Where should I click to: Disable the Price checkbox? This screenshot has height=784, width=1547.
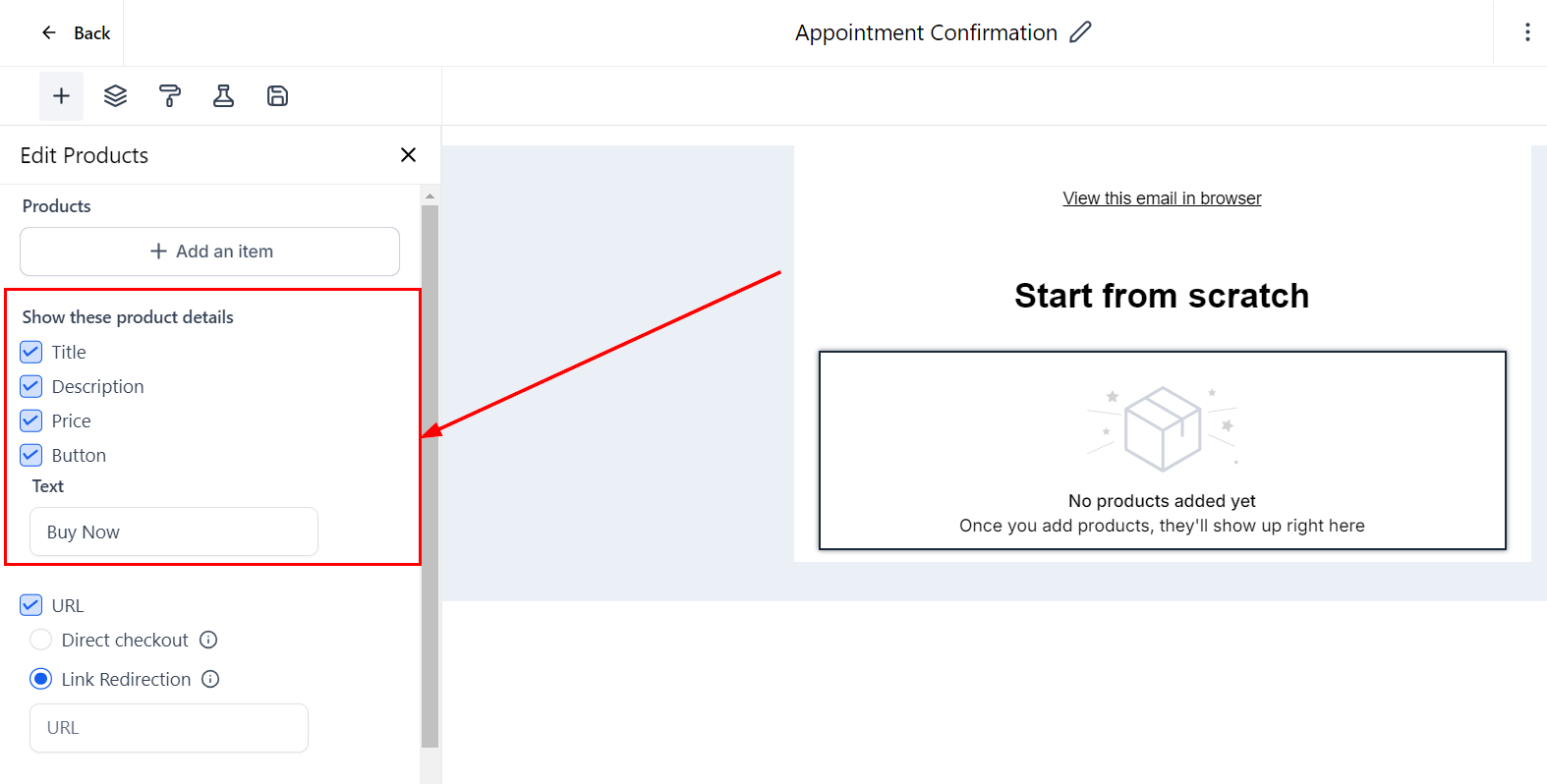[x=31, y=420]
